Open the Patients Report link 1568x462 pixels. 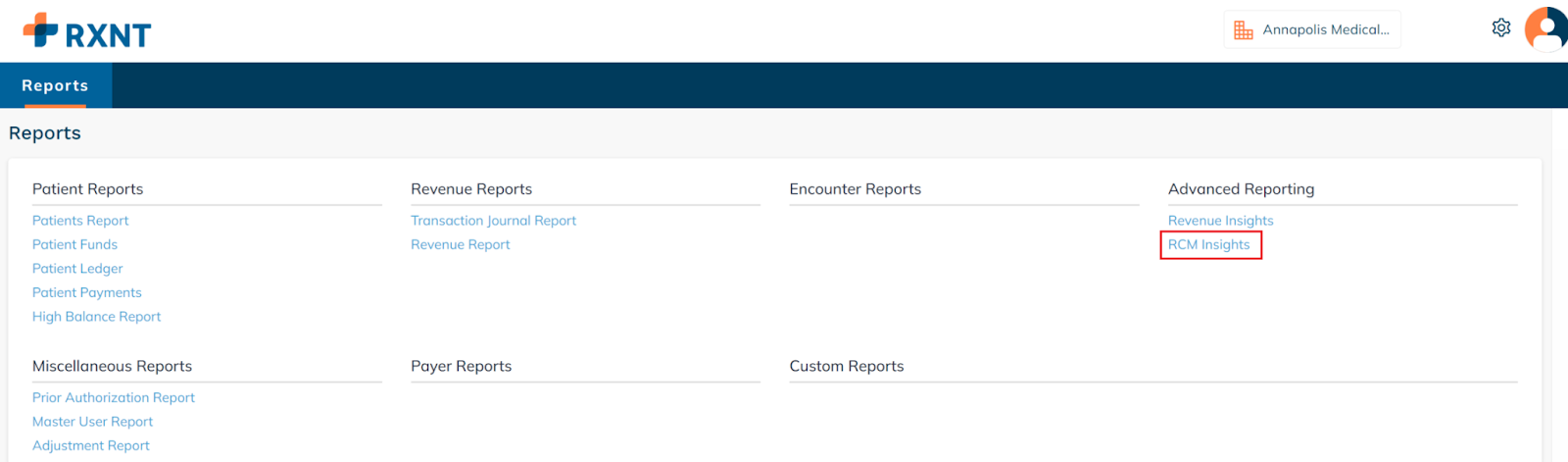tap(80, 221)
